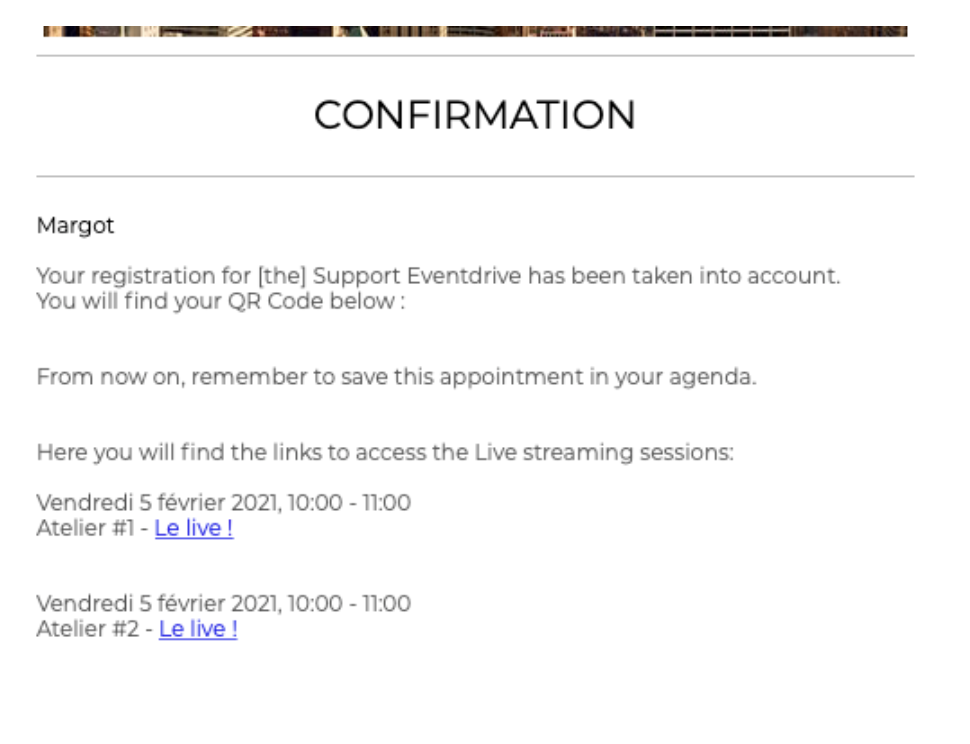
Task: Click the 'Atelier #2' label
Action: click(x=88, y=629)
